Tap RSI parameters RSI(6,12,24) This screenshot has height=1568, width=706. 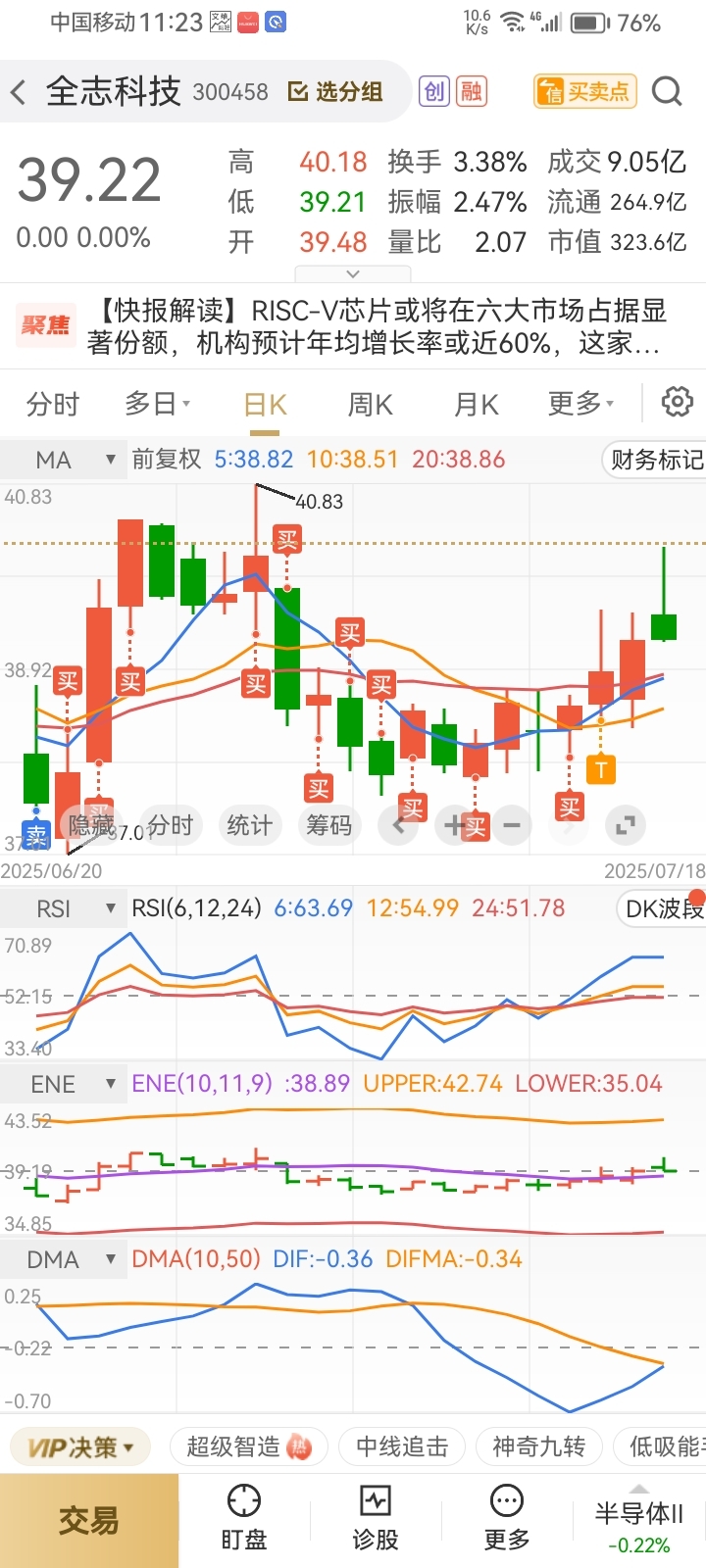click(x=196, y=908)
